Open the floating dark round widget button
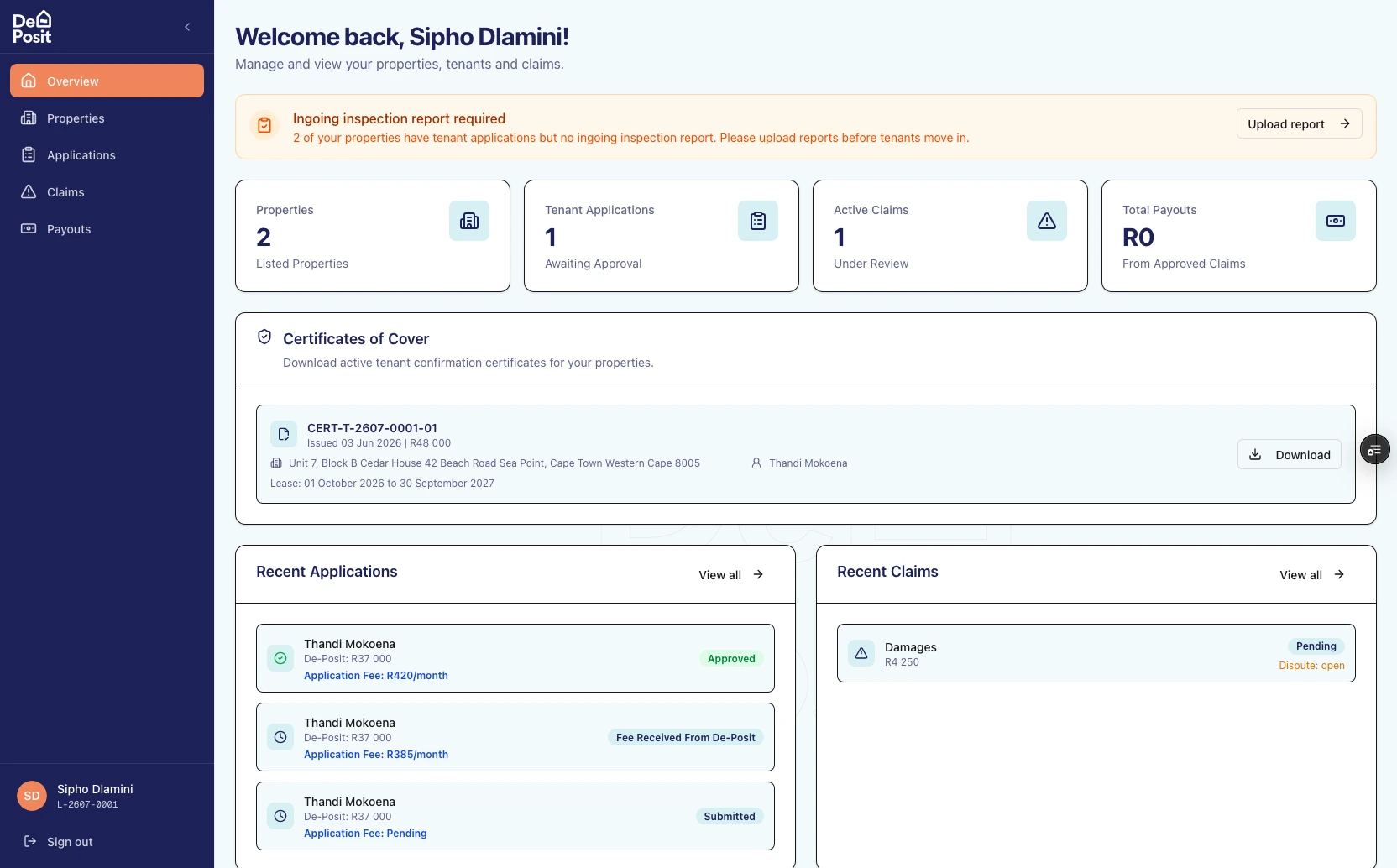The image size is (1397, 868). coord(1374,450)
